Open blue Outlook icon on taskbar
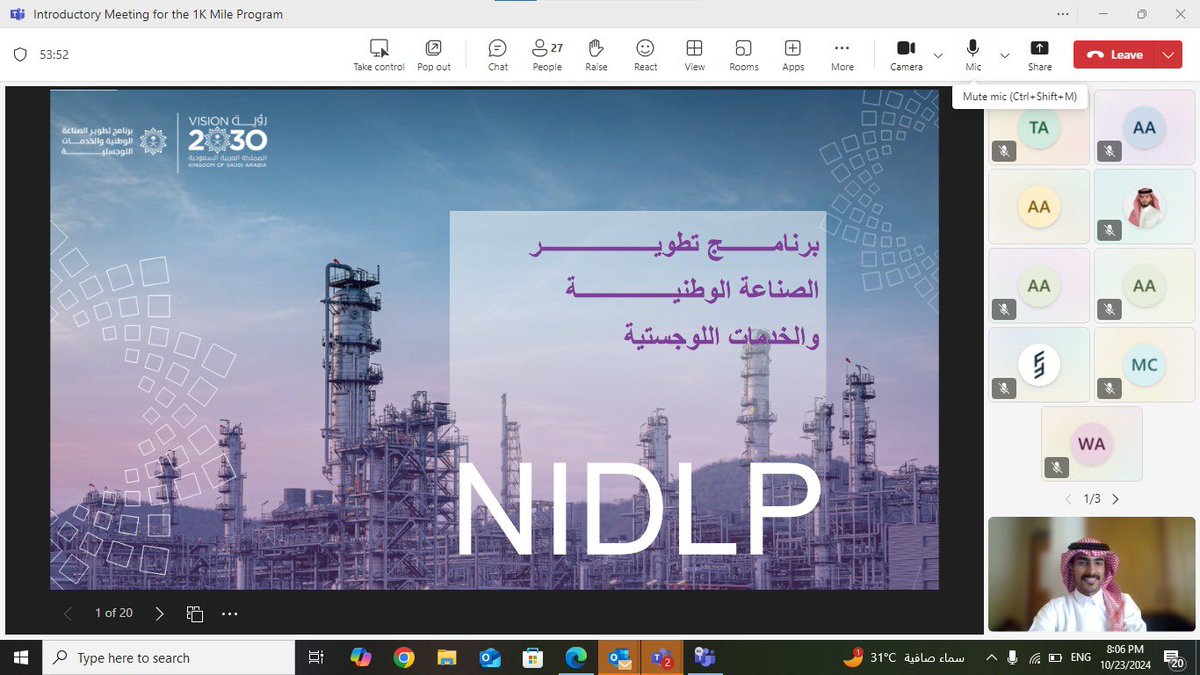Image resolution: width=1200 pixels, height=675 pixels. [x=490, y=657]
